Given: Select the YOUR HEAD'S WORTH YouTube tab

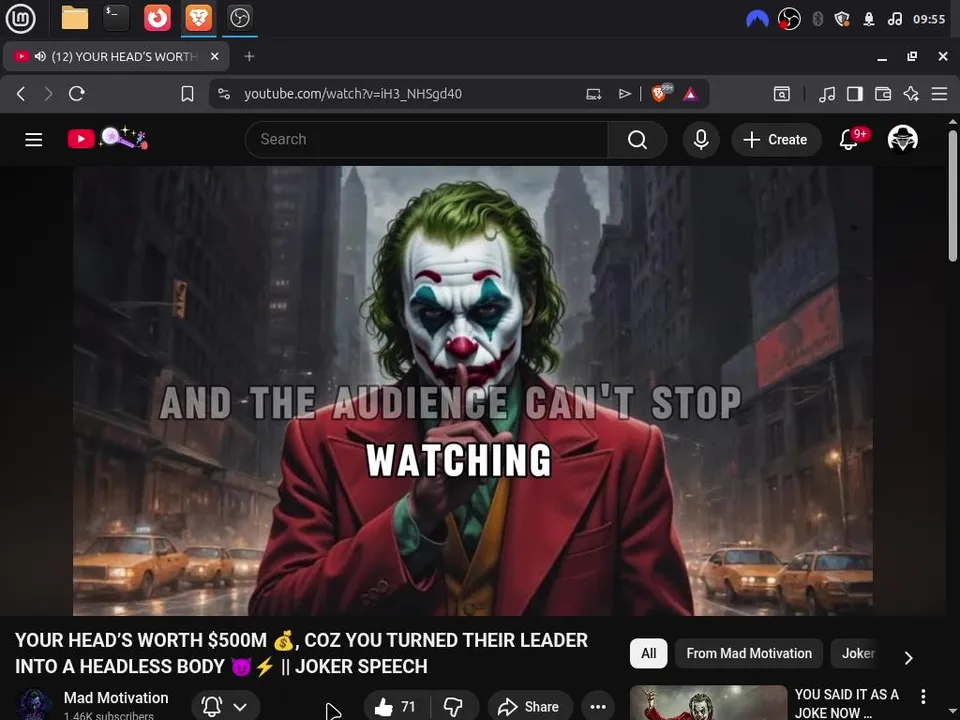Looking at the screenshot, I should click(x=116, y=56).
